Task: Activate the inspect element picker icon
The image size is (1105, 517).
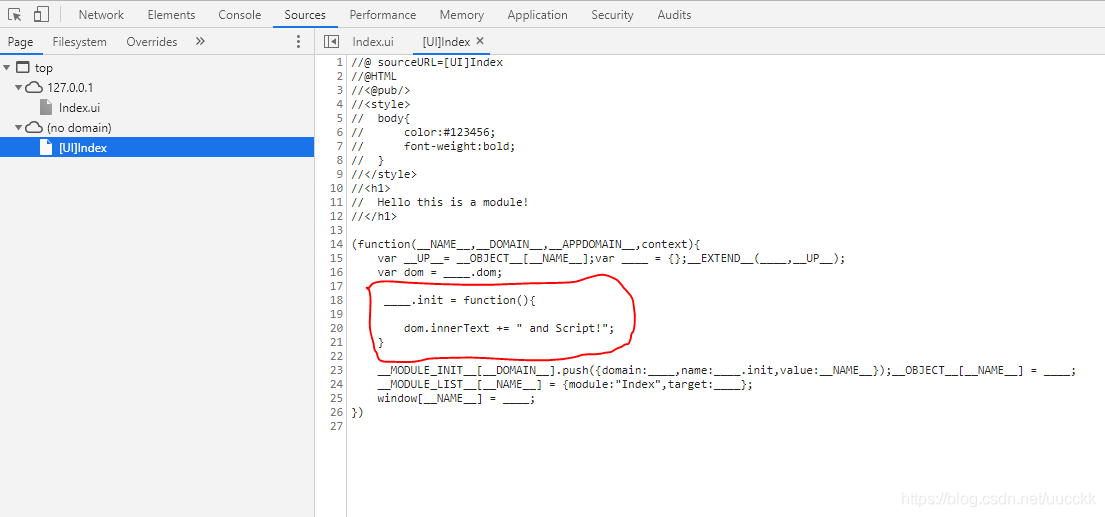Action: [15, 14]
